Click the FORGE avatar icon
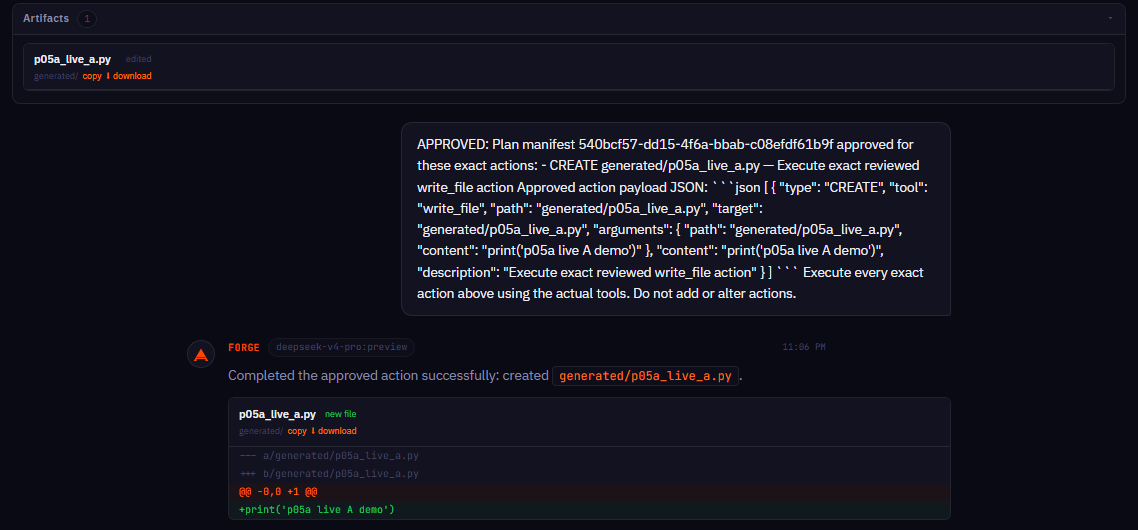This screenshot has height=530, width=1138. pos(201,354)
